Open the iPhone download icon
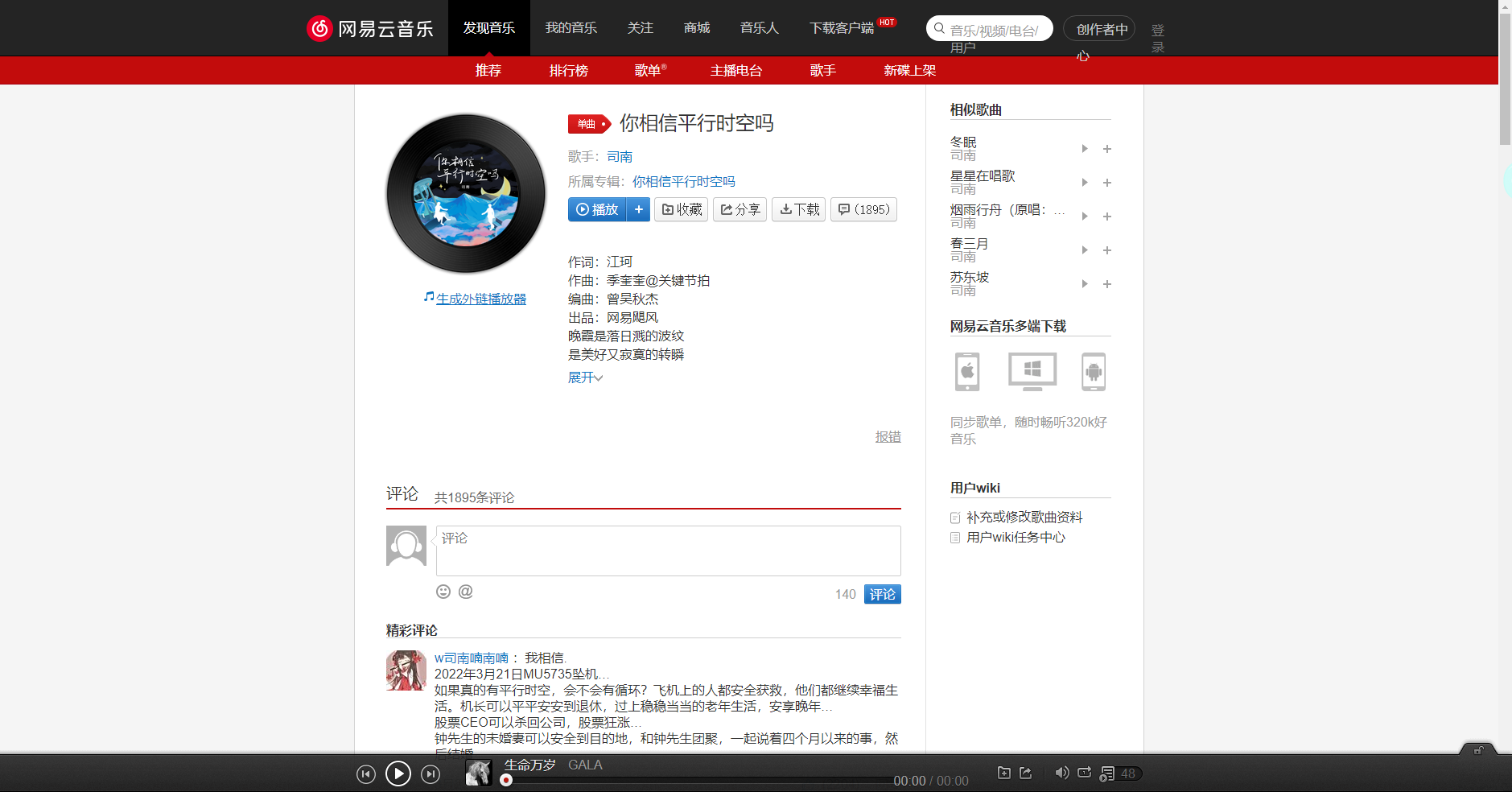Image resolution: width=1512 pixels, height=792 pixels. coord(967,372)
